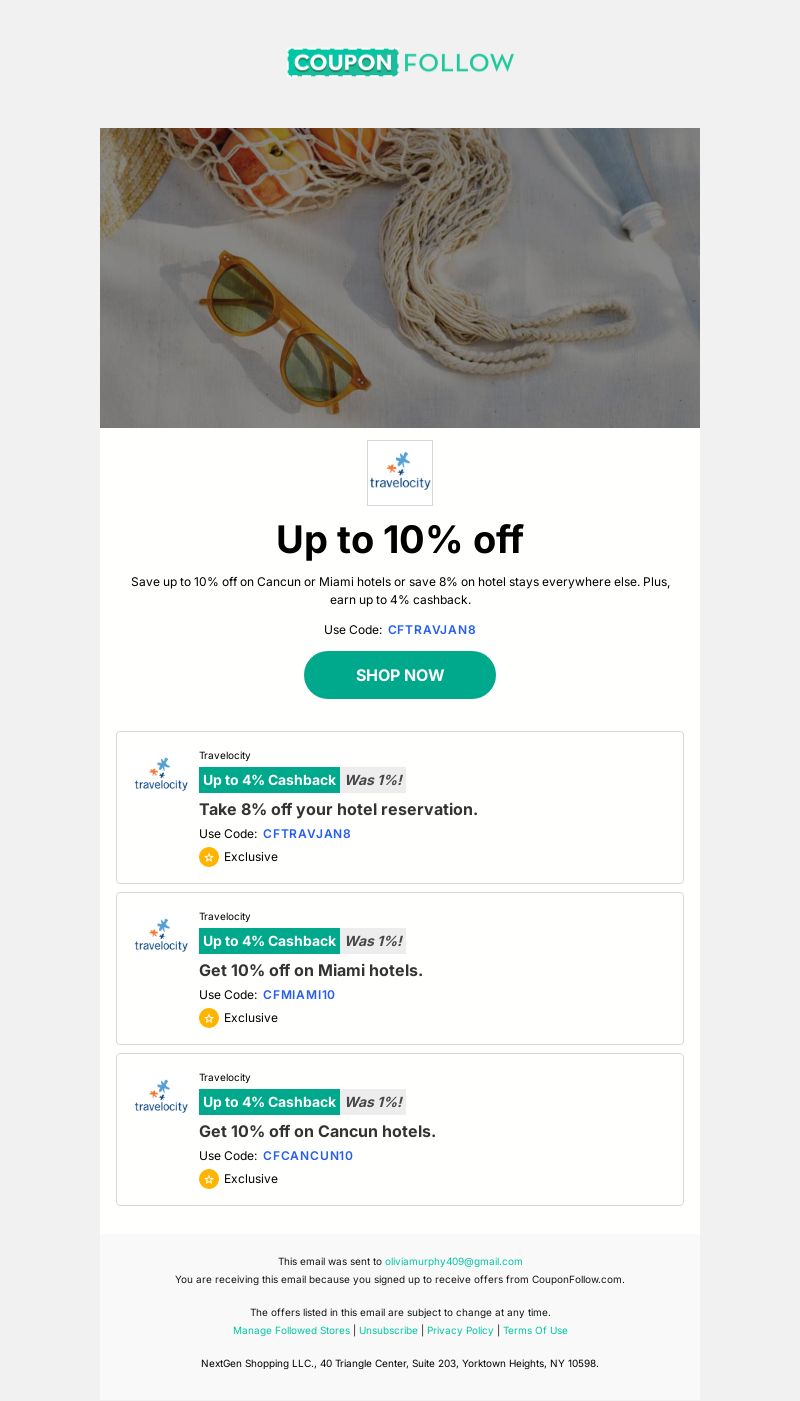This screenshot has height=1401, width=800.
Task: Click the SHOP NOW button
Action: coord(400,675)
